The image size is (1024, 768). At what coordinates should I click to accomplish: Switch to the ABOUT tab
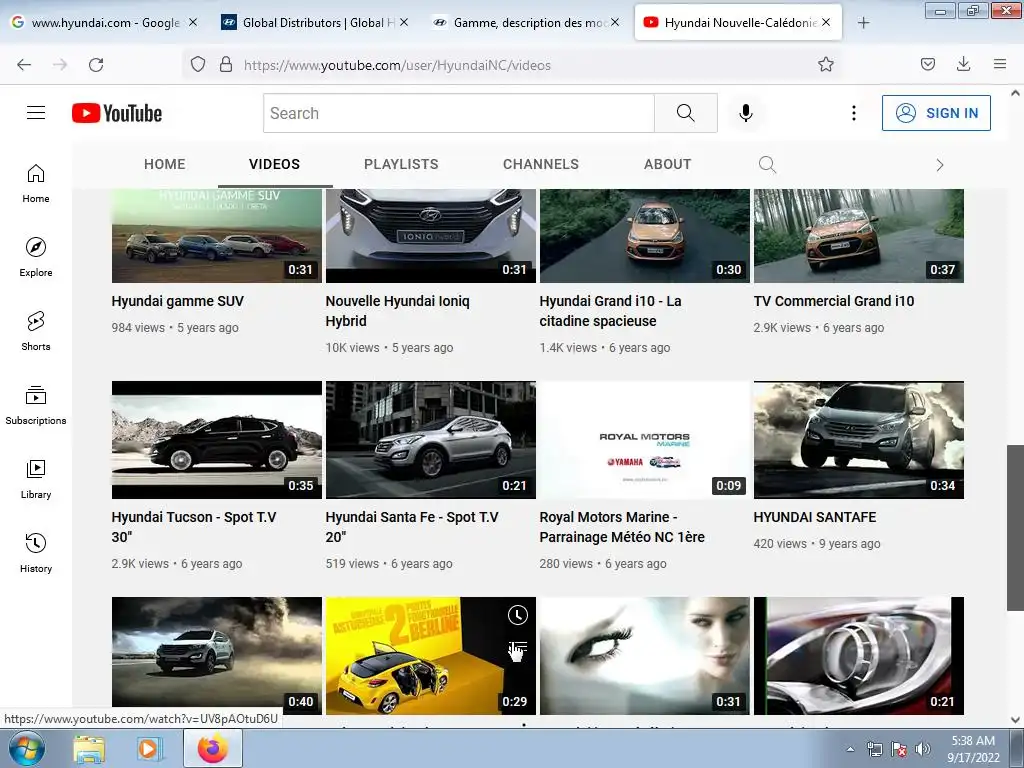(x=667, y=164)
